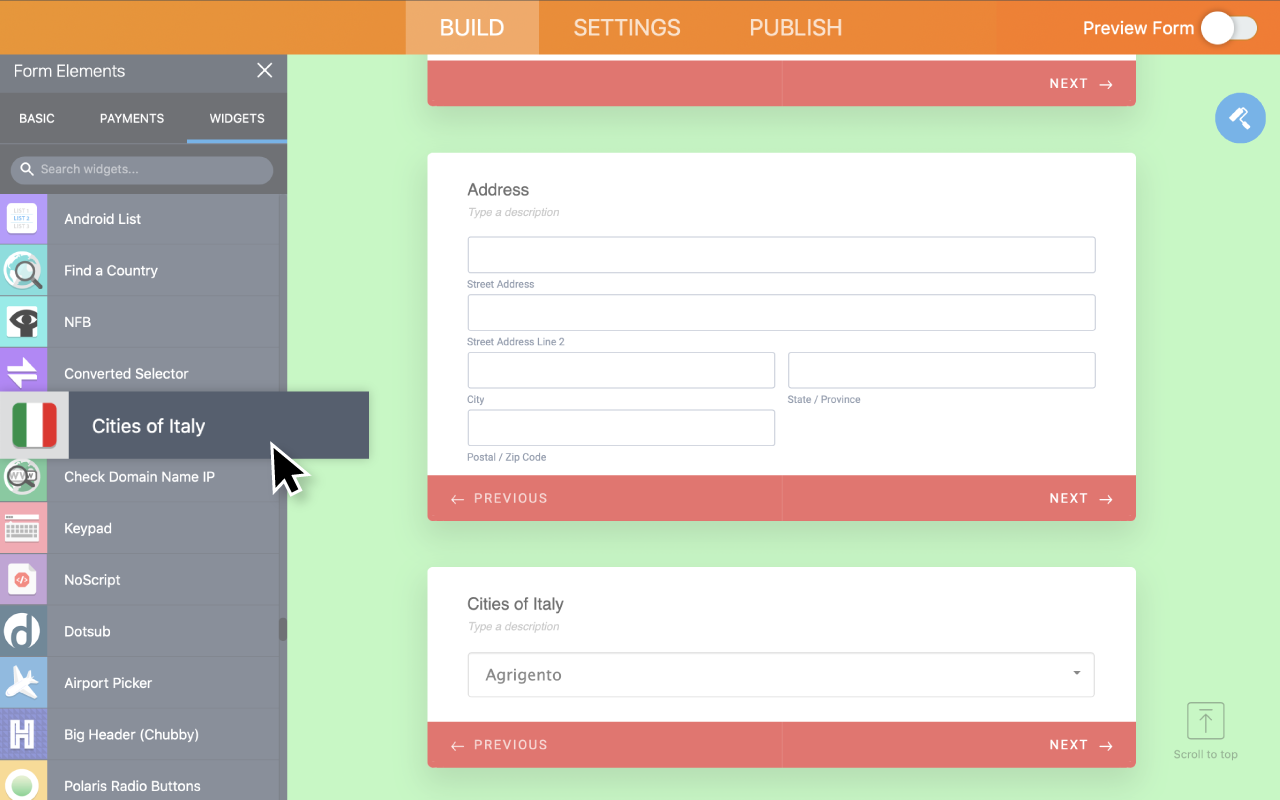Click the Italian flag icon
The width and height of the screenshot is (1280, 800).
point(34,426)
